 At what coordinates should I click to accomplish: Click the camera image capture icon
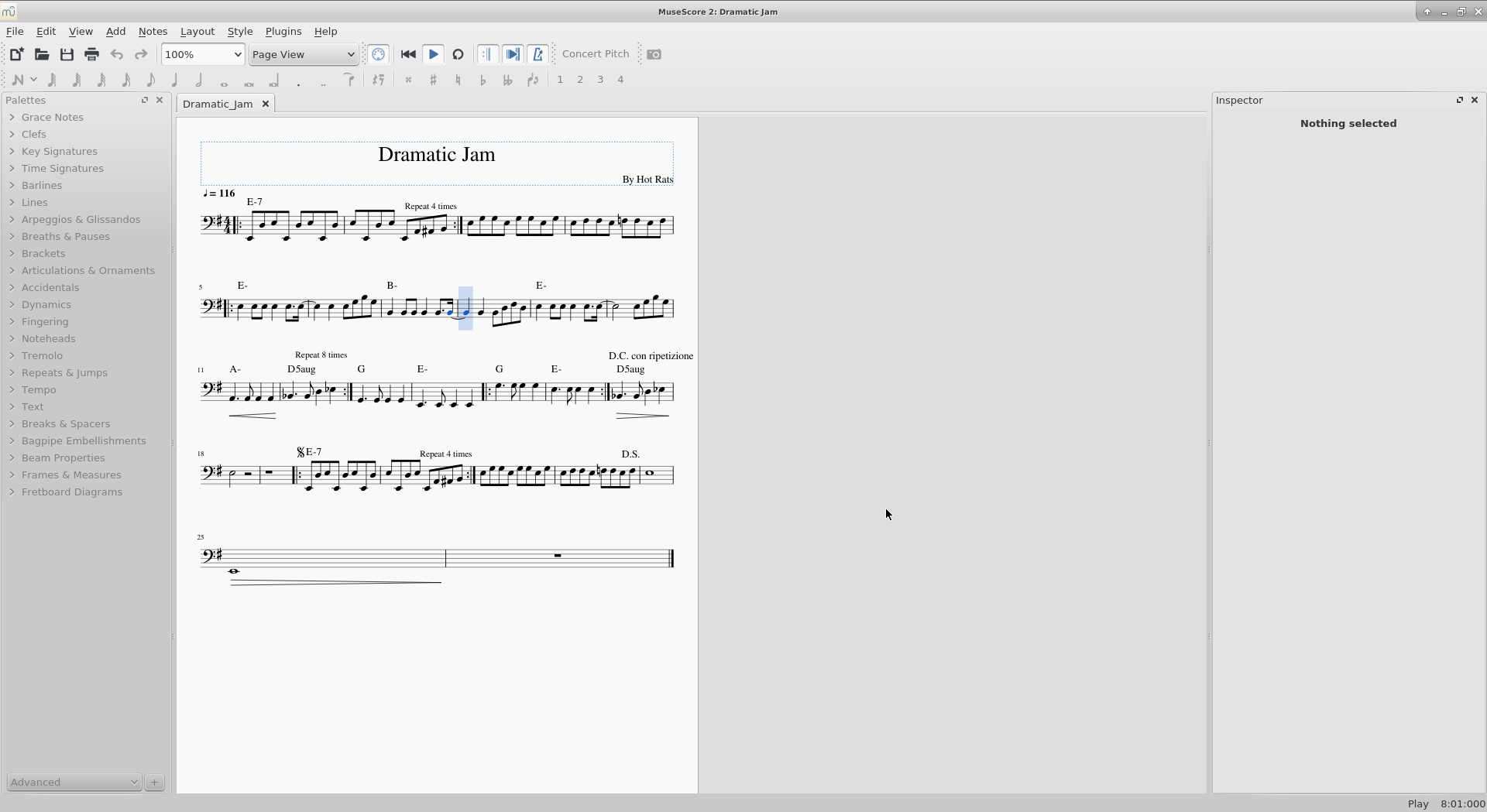point(654,54)
